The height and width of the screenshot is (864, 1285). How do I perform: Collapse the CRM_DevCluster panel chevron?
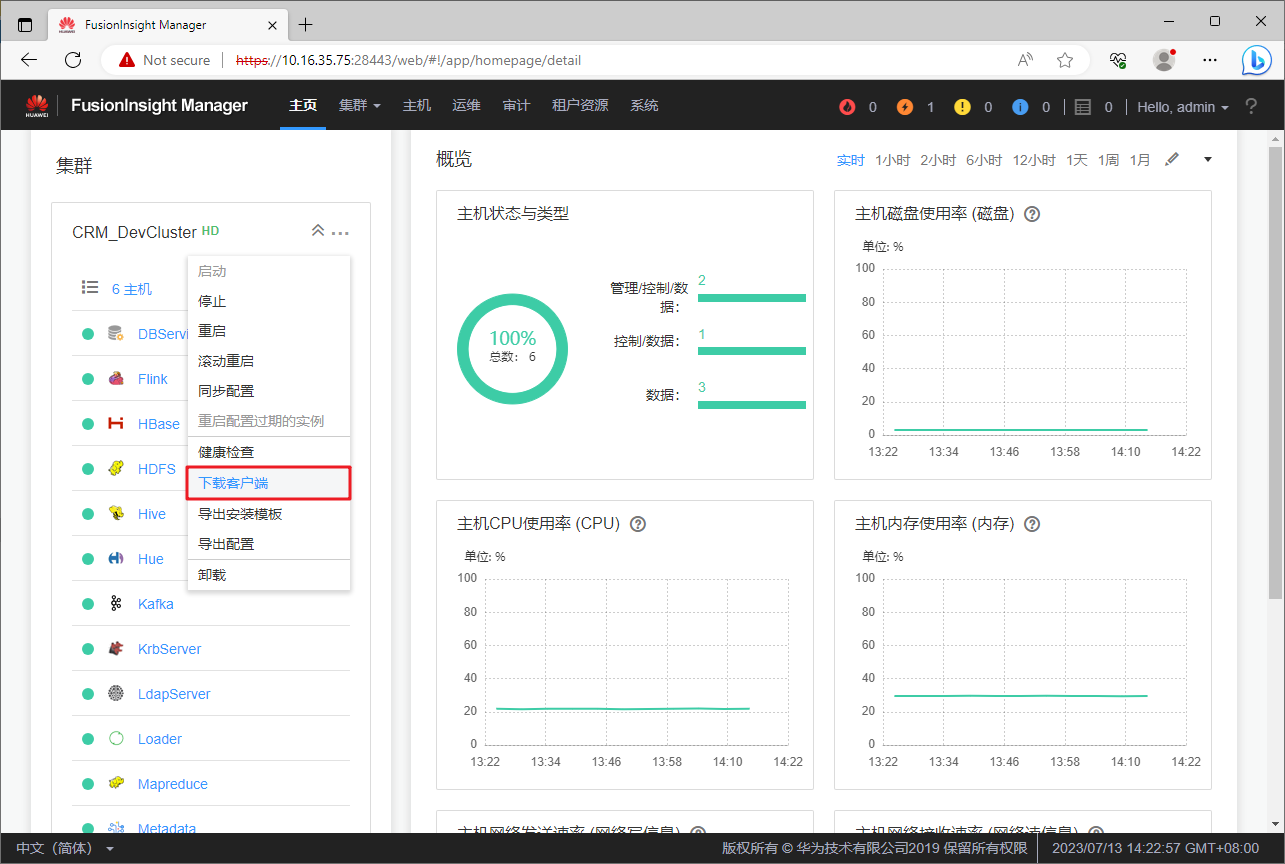pos(318,231)
